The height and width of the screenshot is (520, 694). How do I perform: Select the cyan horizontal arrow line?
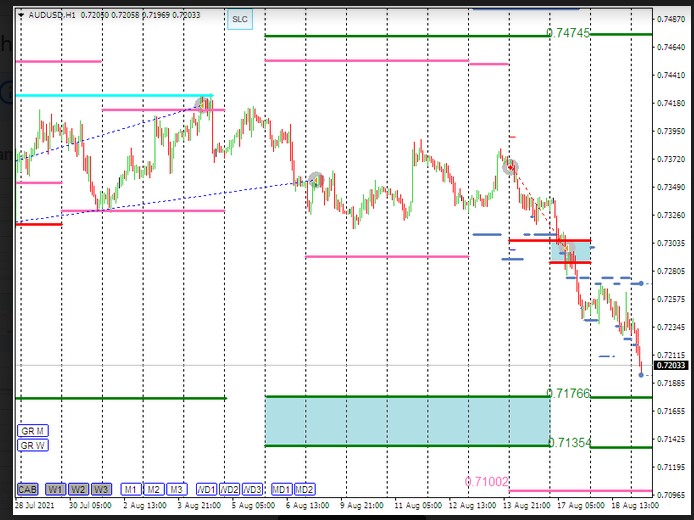click(110, 97)
